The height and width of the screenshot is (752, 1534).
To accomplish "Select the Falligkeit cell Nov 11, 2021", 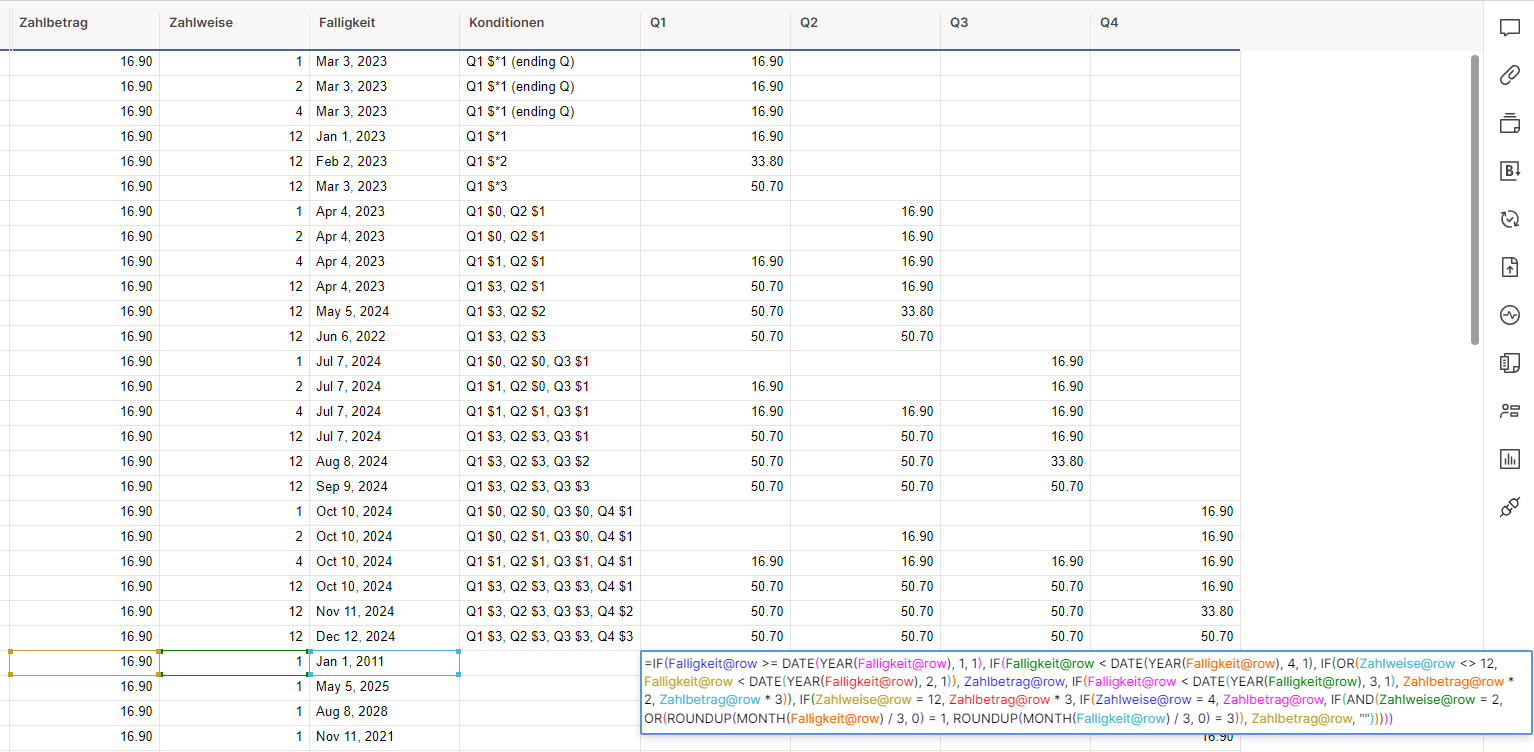I will tap(385, 736).
